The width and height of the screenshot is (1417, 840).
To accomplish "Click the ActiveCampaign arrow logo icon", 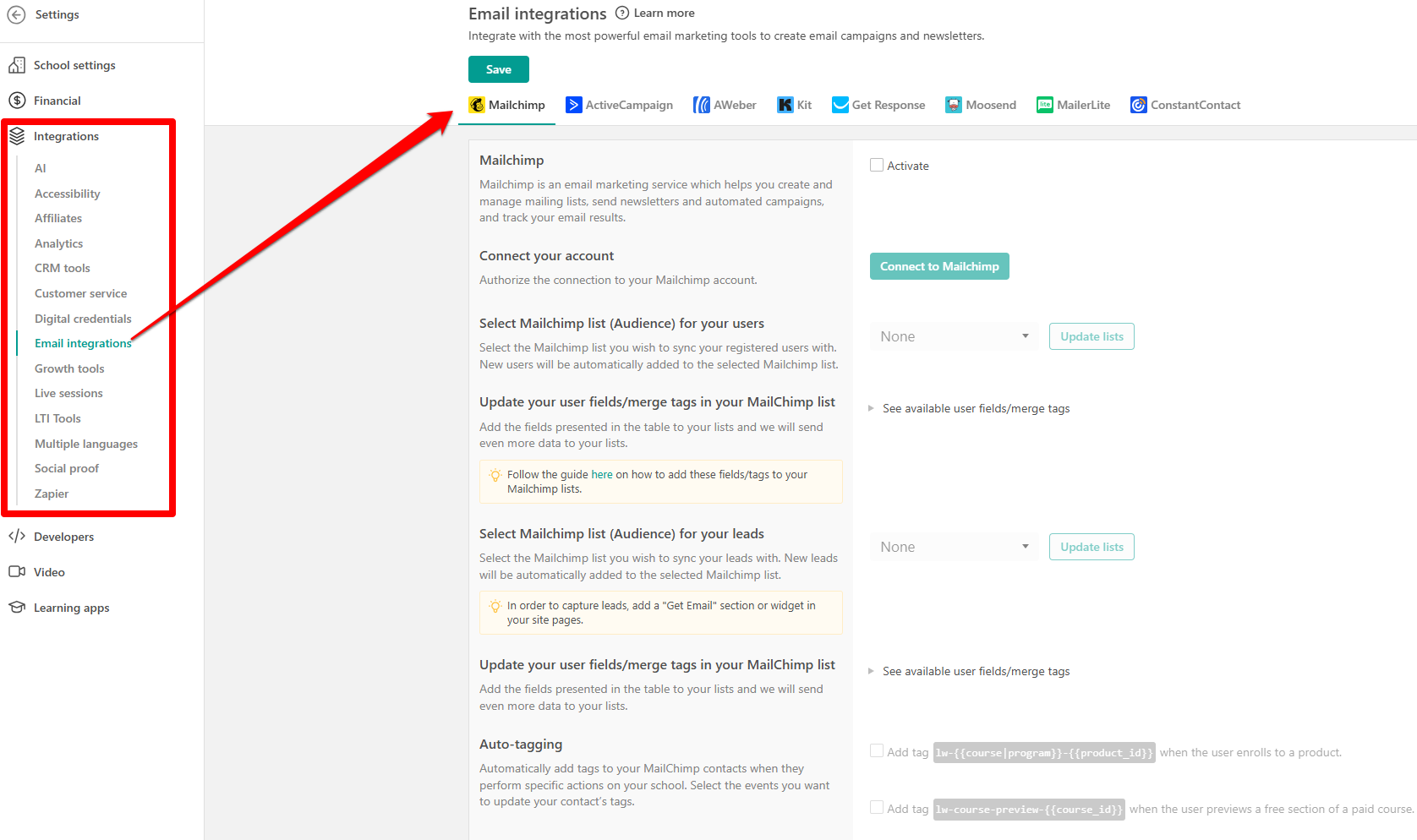I will tap(574, 105).
